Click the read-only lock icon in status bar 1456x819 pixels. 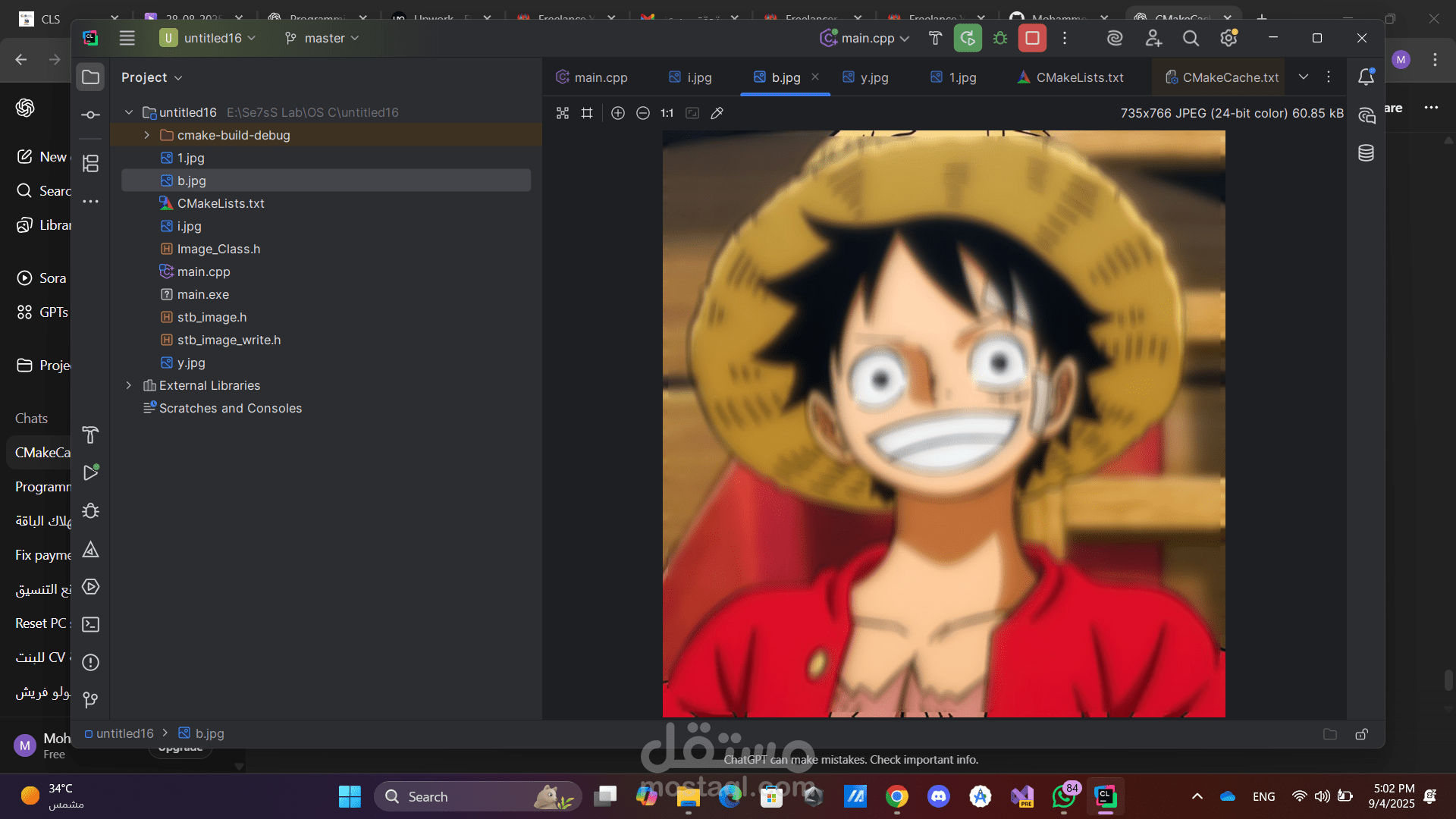click(1362, 734)
